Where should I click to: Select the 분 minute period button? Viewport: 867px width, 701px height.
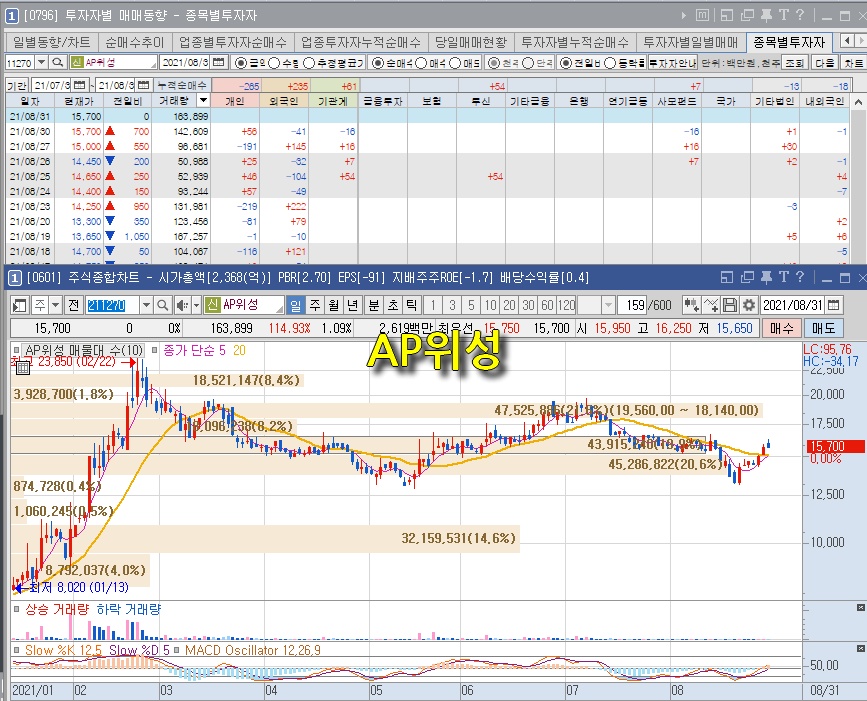[374, 305]
